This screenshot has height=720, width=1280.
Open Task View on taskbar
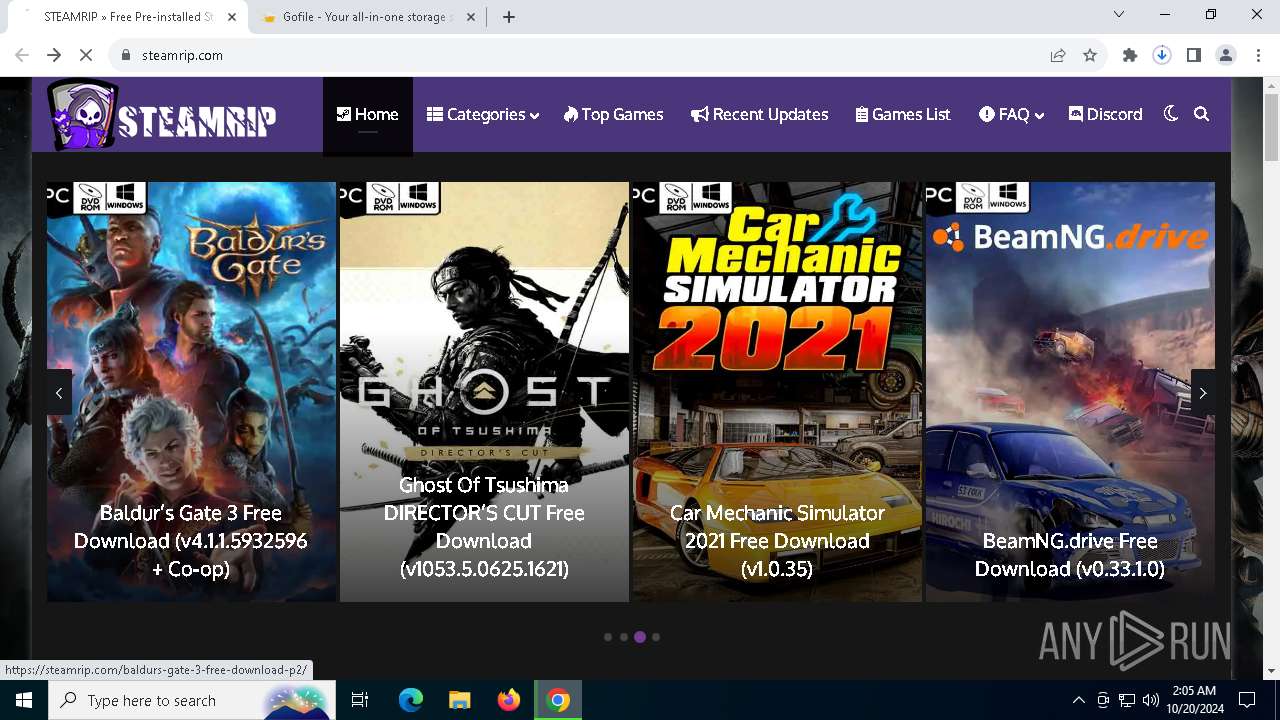[360, 700]
